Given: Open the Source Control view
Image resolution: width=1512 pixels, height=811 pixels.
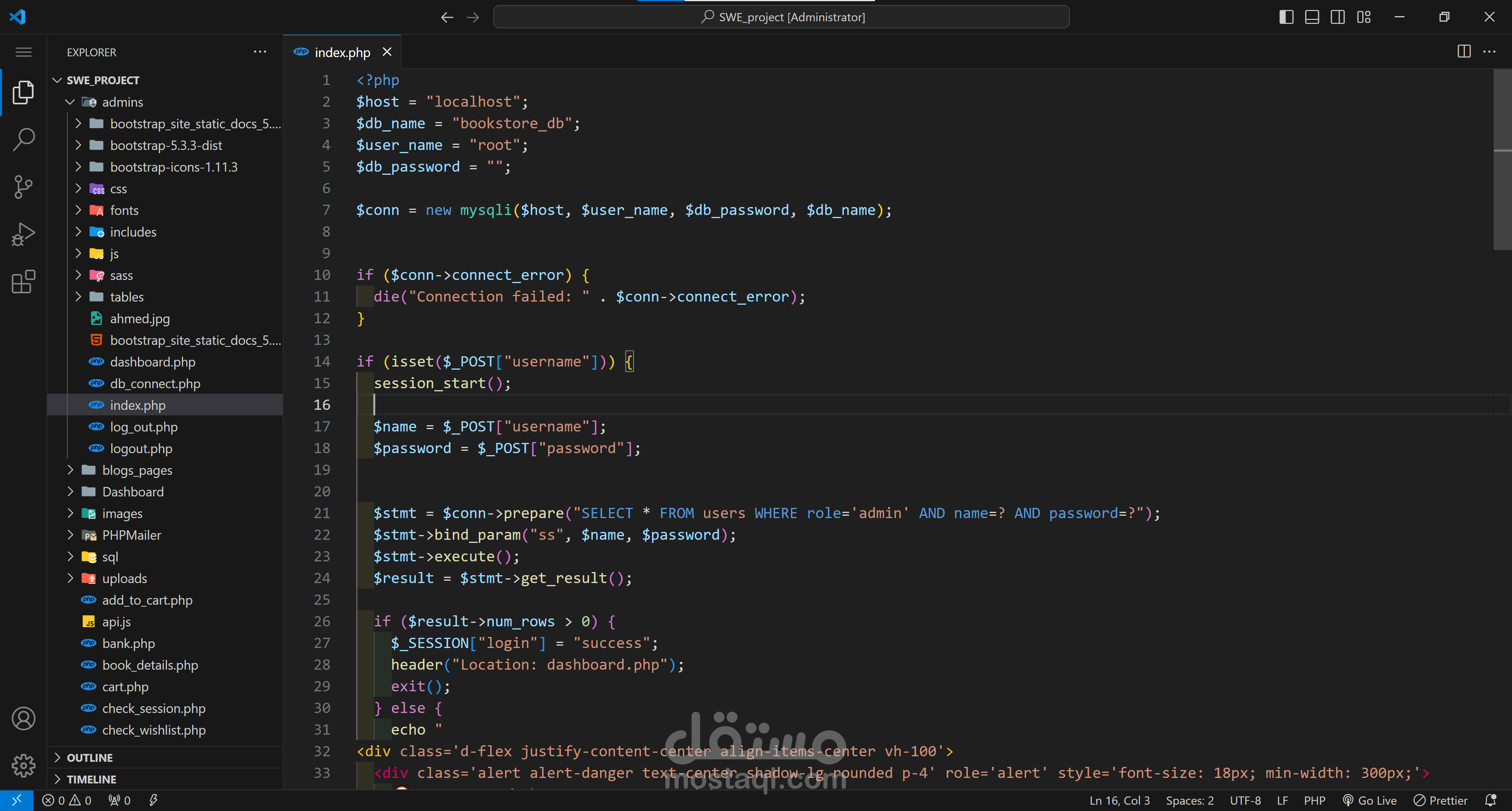Looking at the screenshot, I should pyautogui.click(x=24, y=187).
